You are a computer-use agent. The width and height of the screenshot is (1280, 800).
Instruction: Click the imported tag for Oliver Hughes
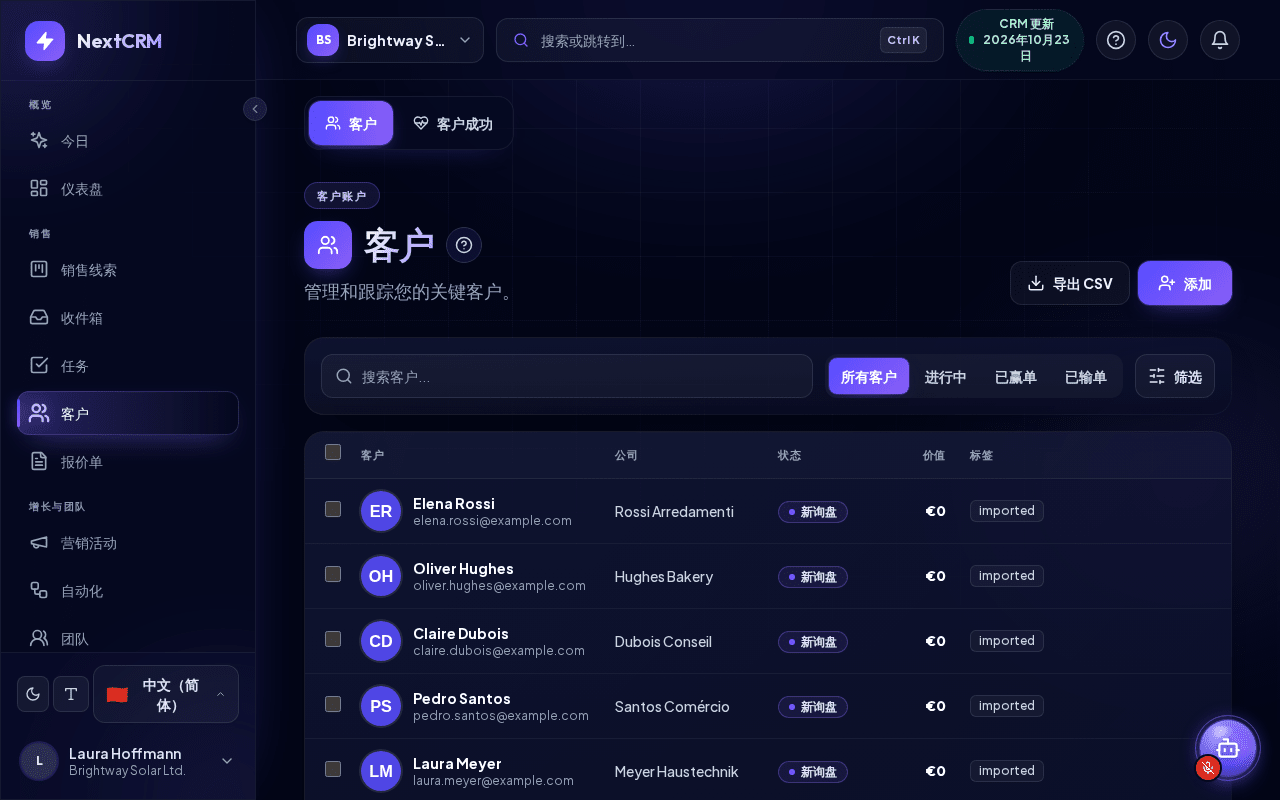(x=1007, y=576)
